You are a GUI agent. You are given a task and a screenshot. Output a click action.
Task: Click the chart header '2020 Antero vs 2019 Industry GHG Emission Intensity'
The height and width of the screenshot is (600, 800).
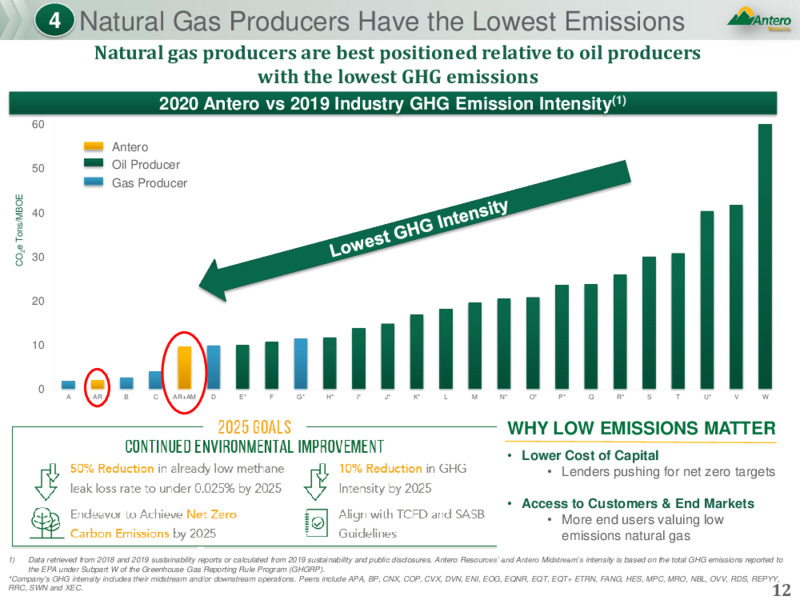(392, 104)
